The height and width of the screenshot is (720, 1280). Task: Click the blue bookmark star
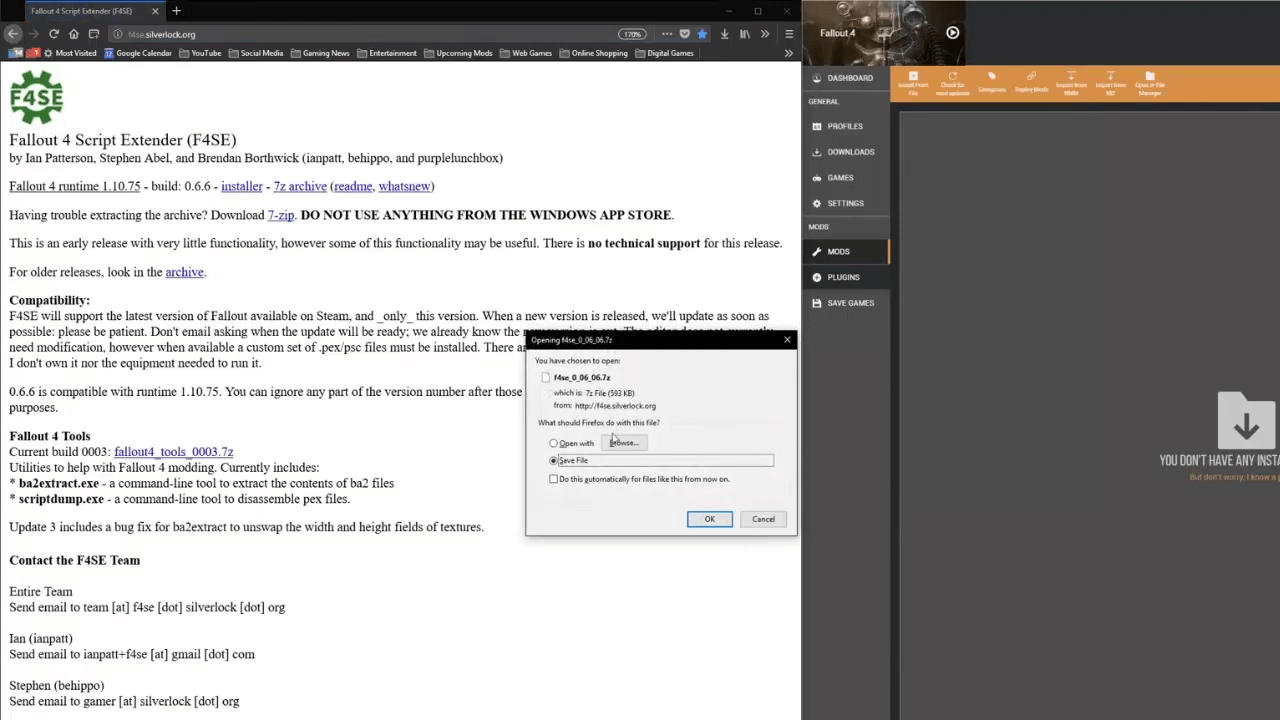(702, 34)
